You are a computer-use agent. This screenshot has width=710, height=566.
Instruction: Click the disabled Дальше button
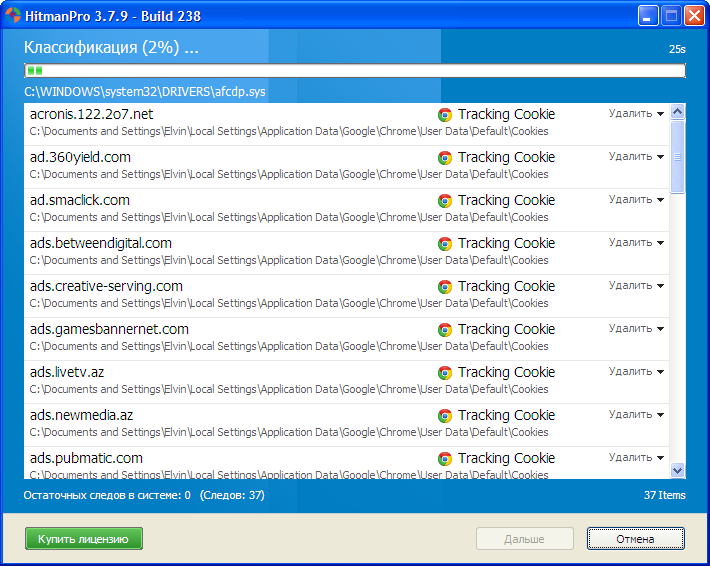[x=524, y=539]
